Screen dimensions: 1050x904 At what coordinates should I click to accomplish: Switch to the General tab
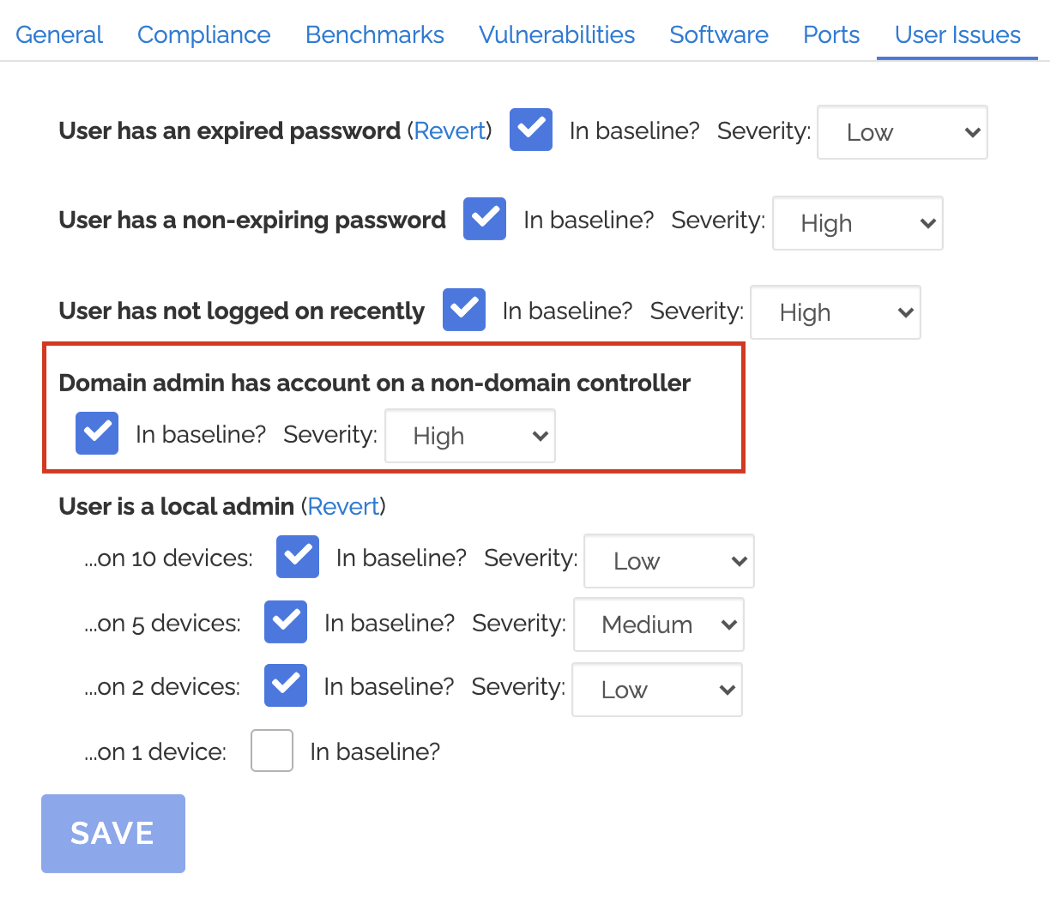point(59,35)
